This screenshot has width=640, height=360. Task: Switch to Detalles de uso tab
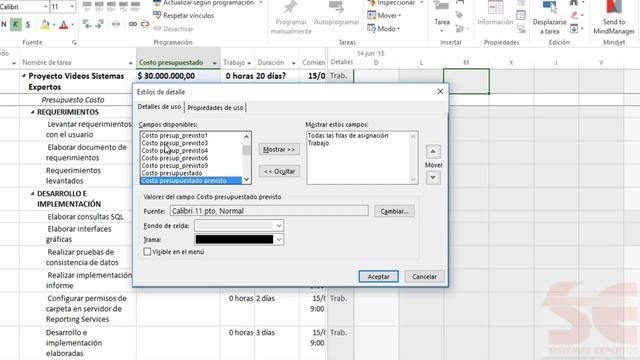pos(159,107)
